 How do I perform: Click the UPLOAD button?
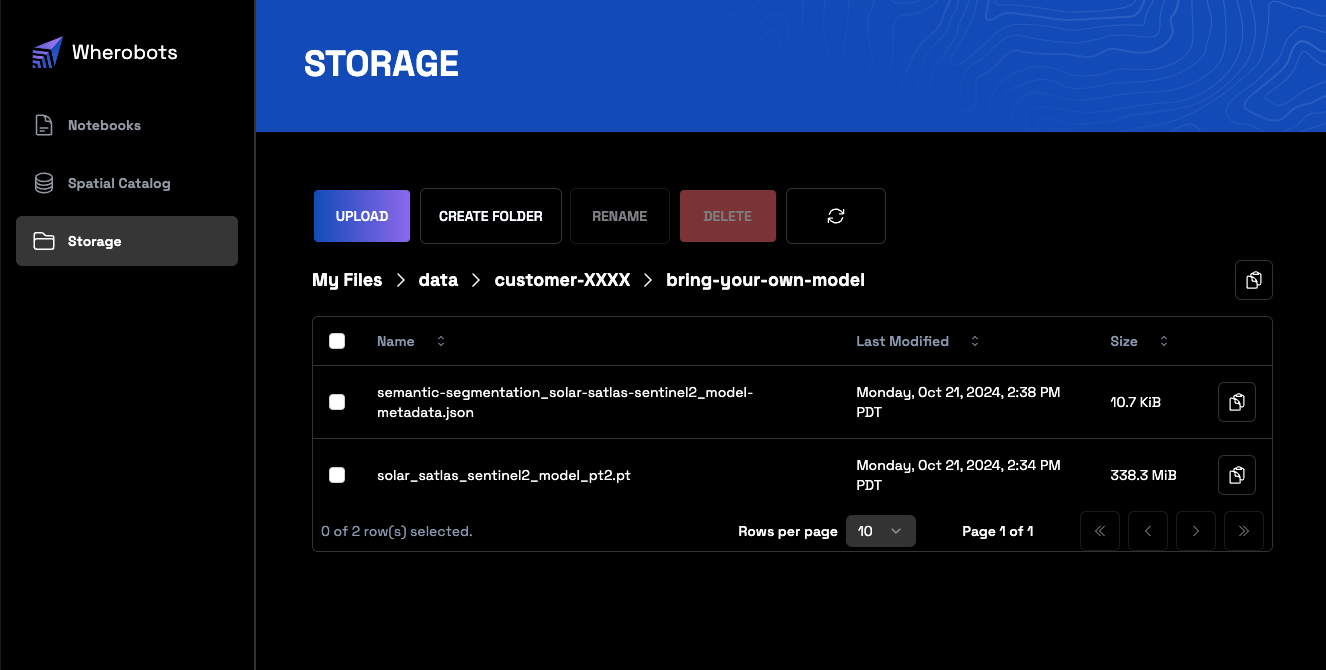tap(361, 215)
